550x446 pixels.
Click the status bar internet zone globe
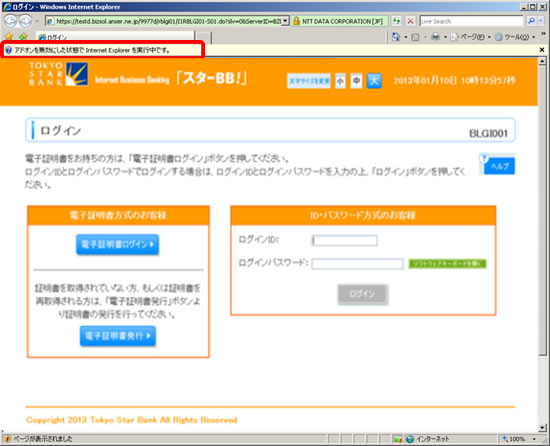pyautogui.click(x=410, y=439)
